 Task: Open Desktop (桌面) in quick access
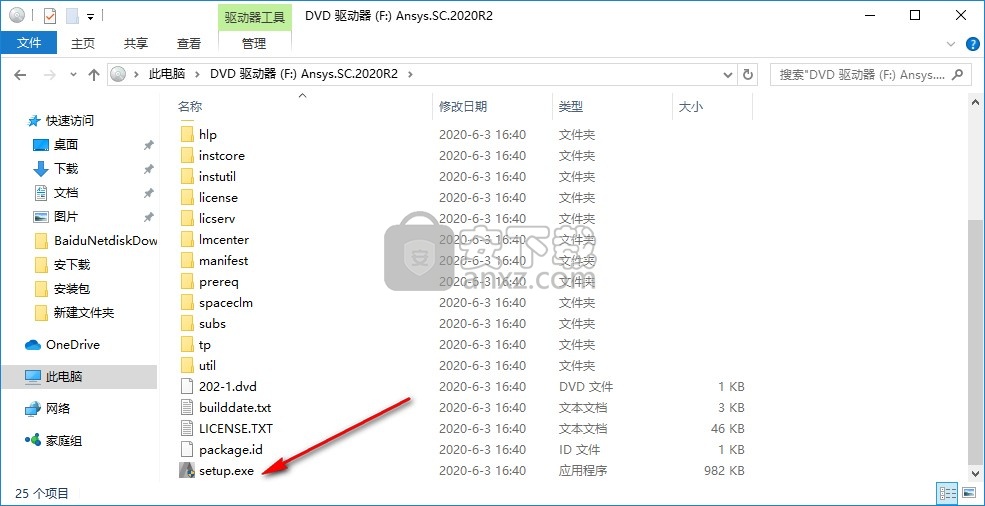[65, 145]
